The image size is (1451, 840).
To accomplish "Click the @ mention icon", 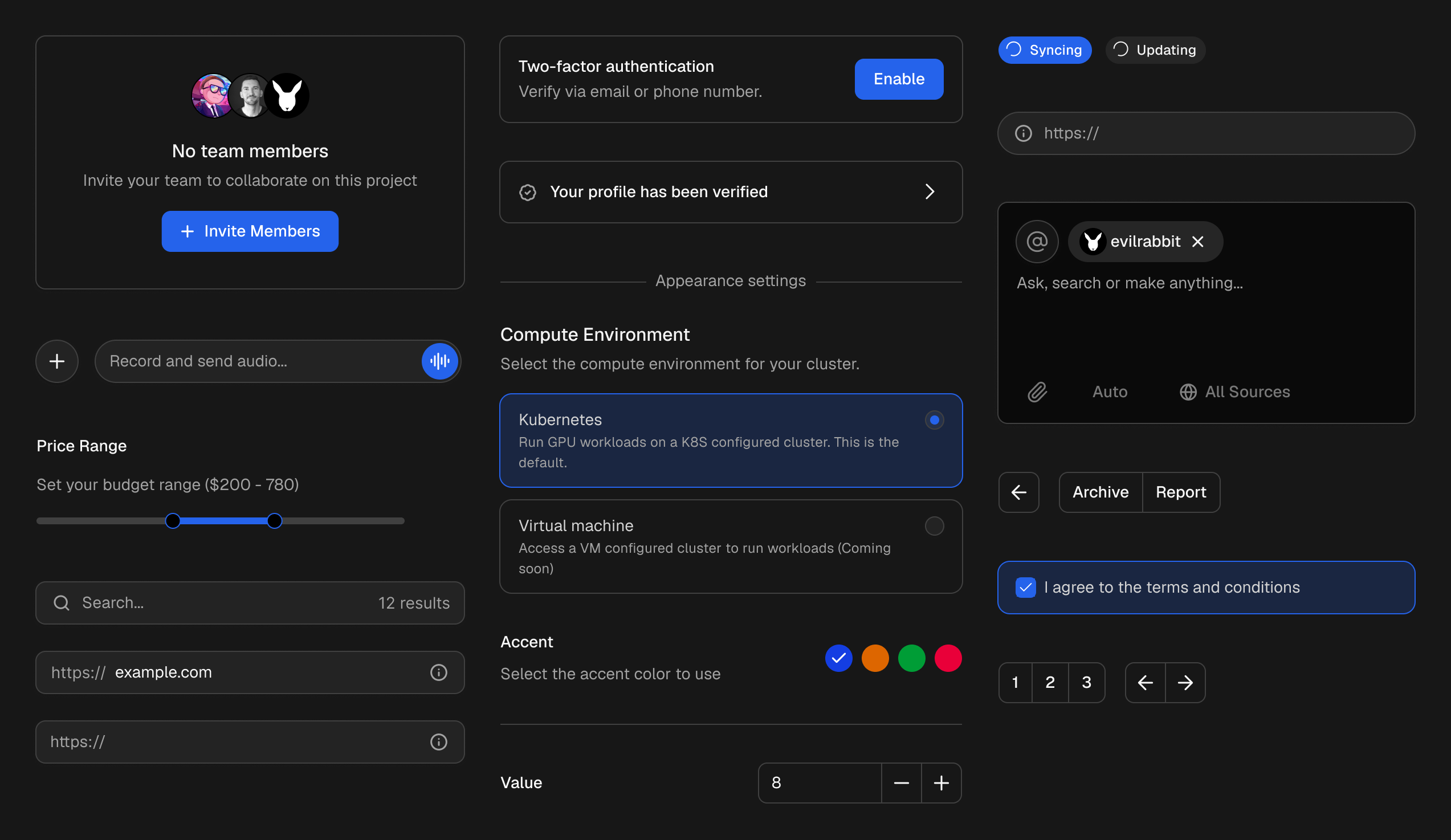I will point(1037,241).
